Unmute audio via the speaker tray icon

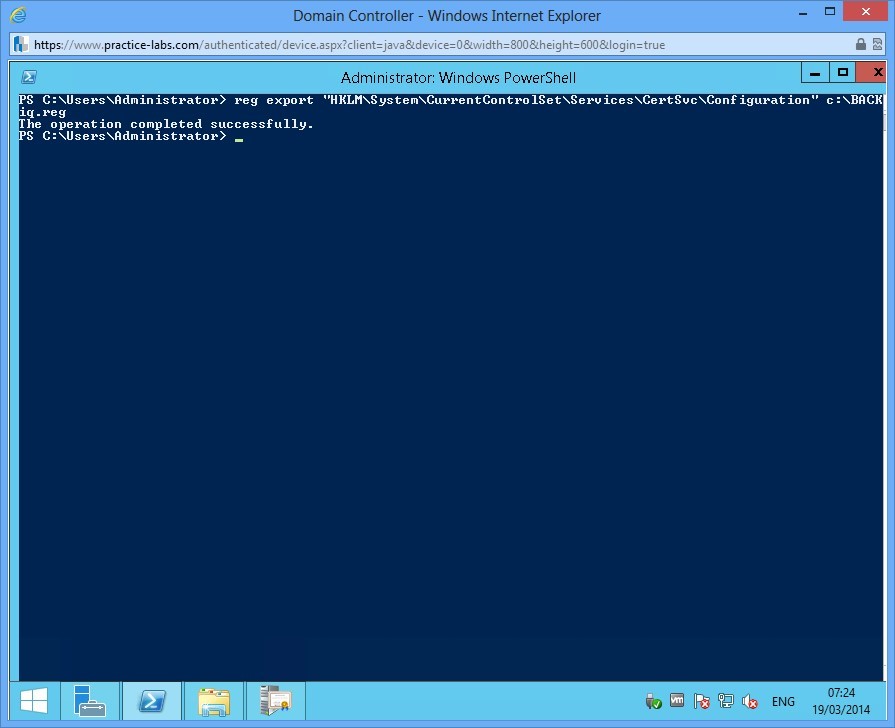point(750,701)
